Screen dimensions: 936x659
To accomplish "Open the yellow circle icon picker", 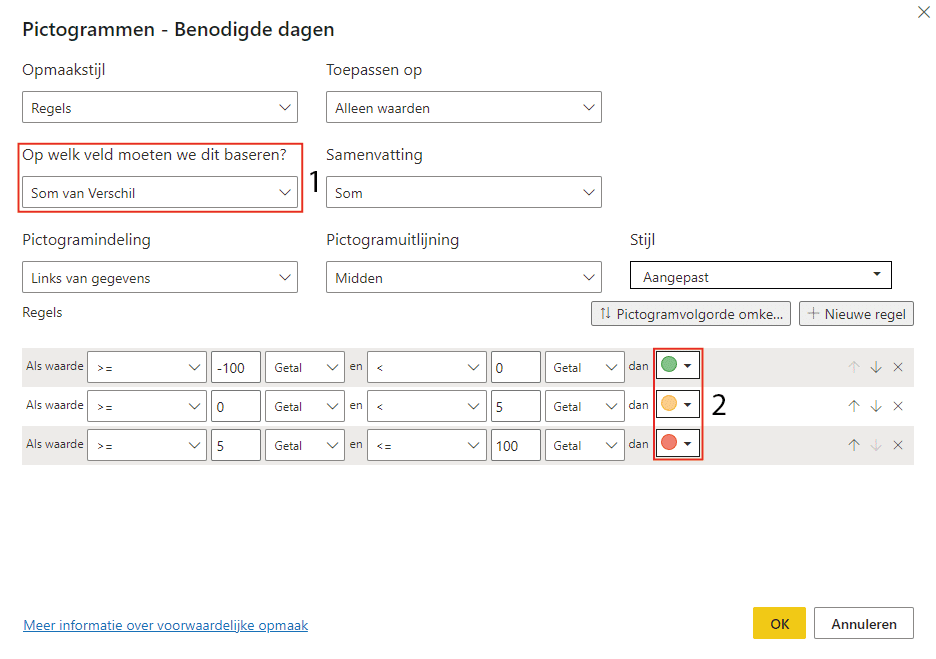I will [678, 404].
